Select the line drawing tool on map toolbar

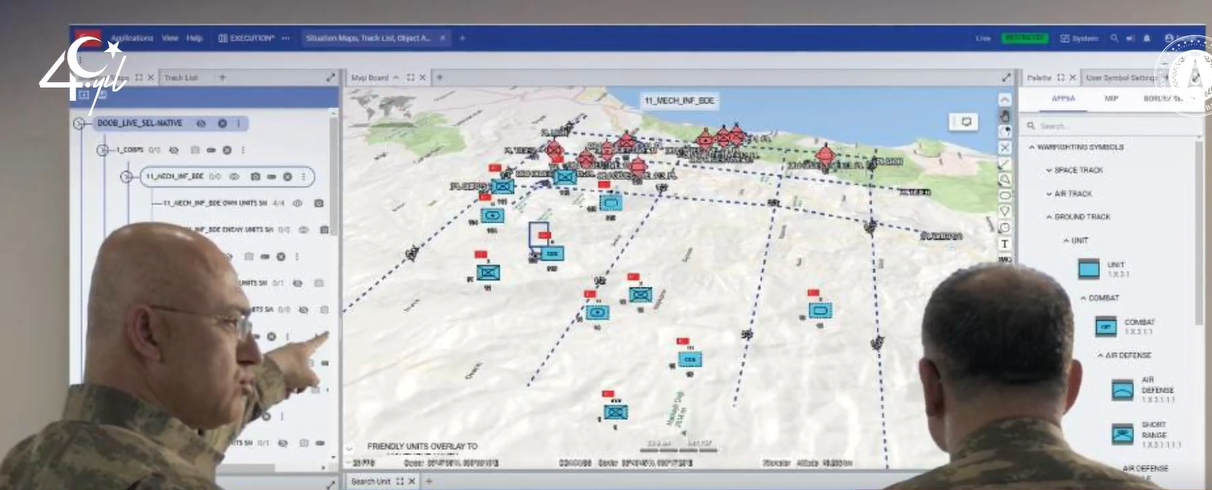(1005, 163)
